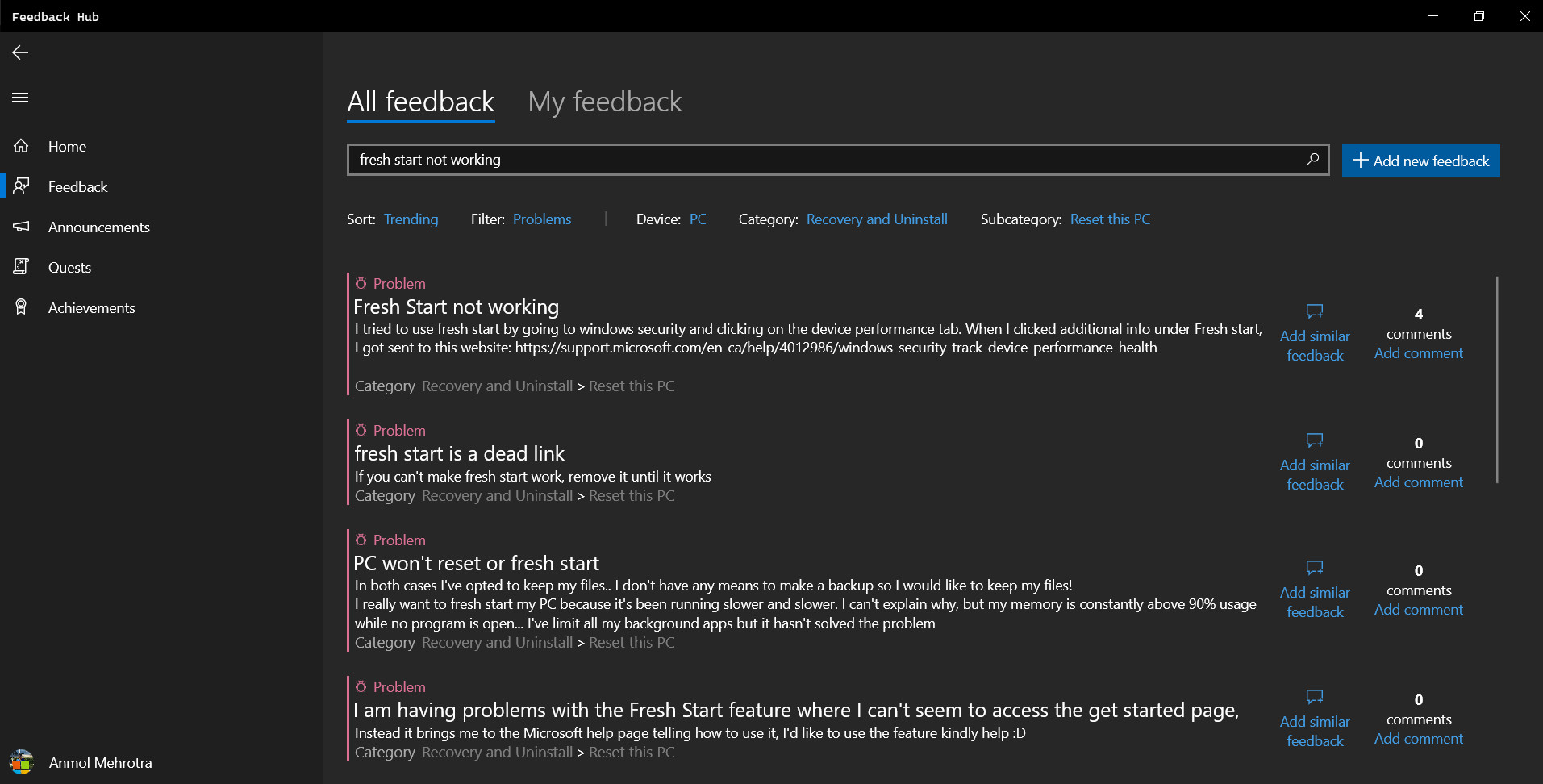Restore down the Feedback Hub window
The height and width of the screenshot is (784, 1543).
coord(1478,16)
